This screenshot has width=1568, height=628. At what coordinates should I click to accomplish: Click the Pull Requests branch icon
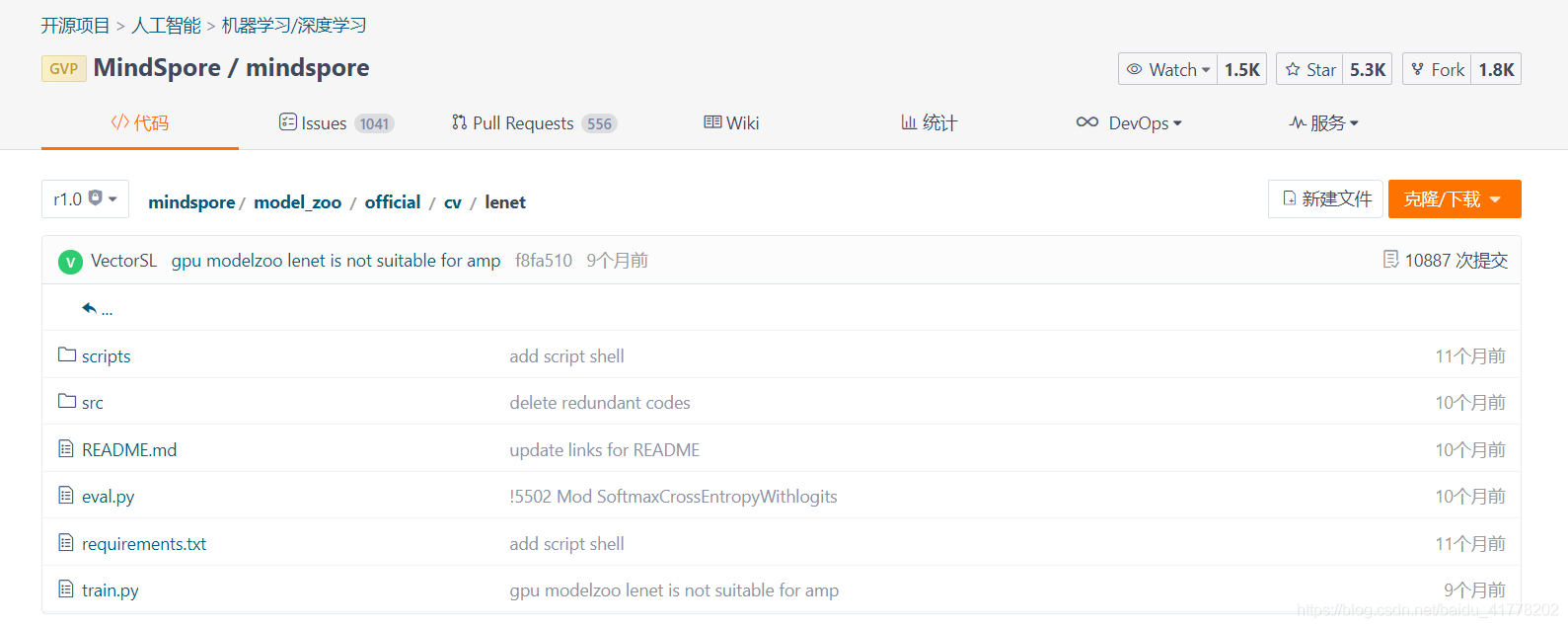pyautogui.click(x=459, y=122)
